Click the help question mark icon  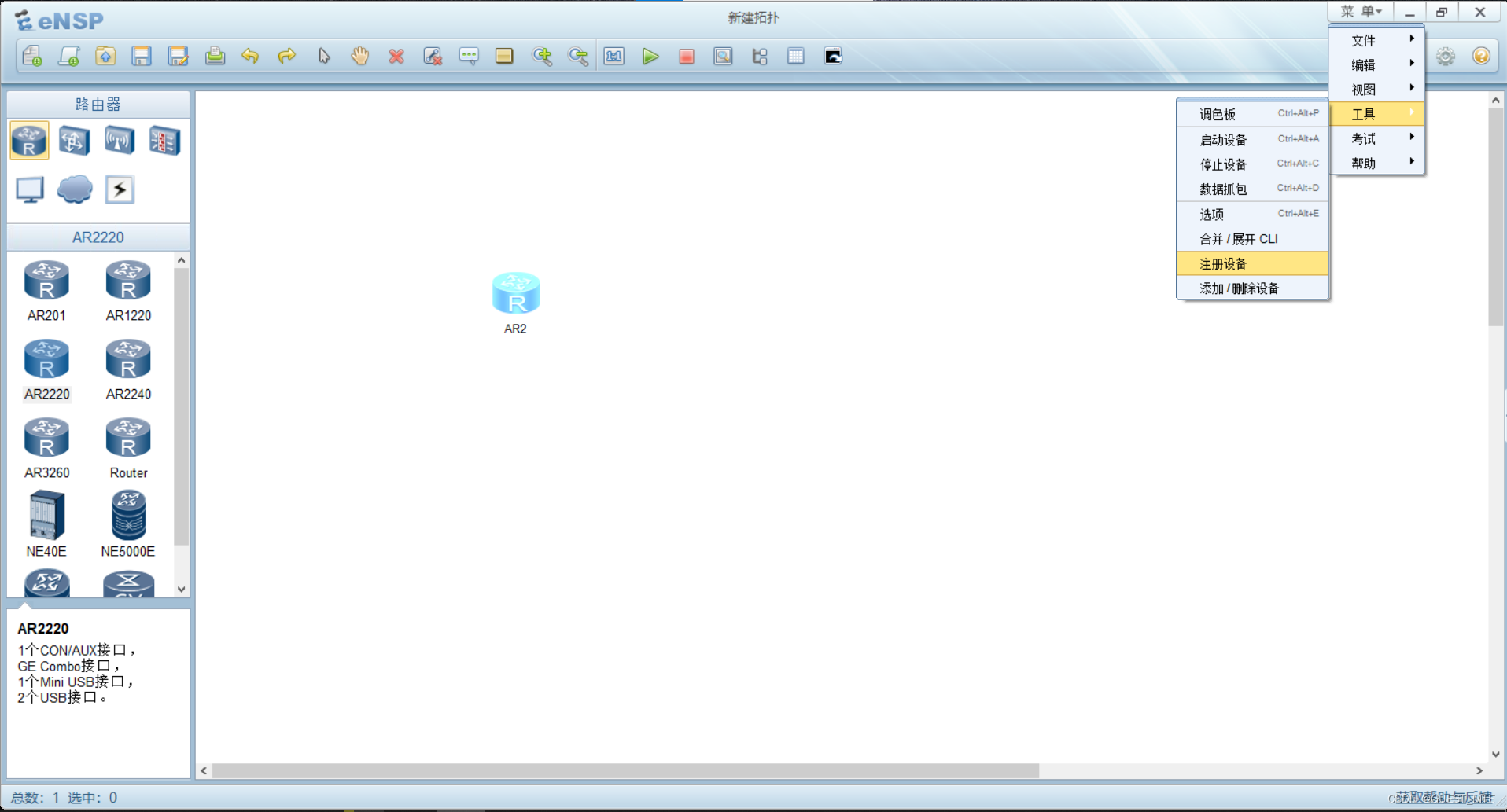click(x=1481, y=56)
